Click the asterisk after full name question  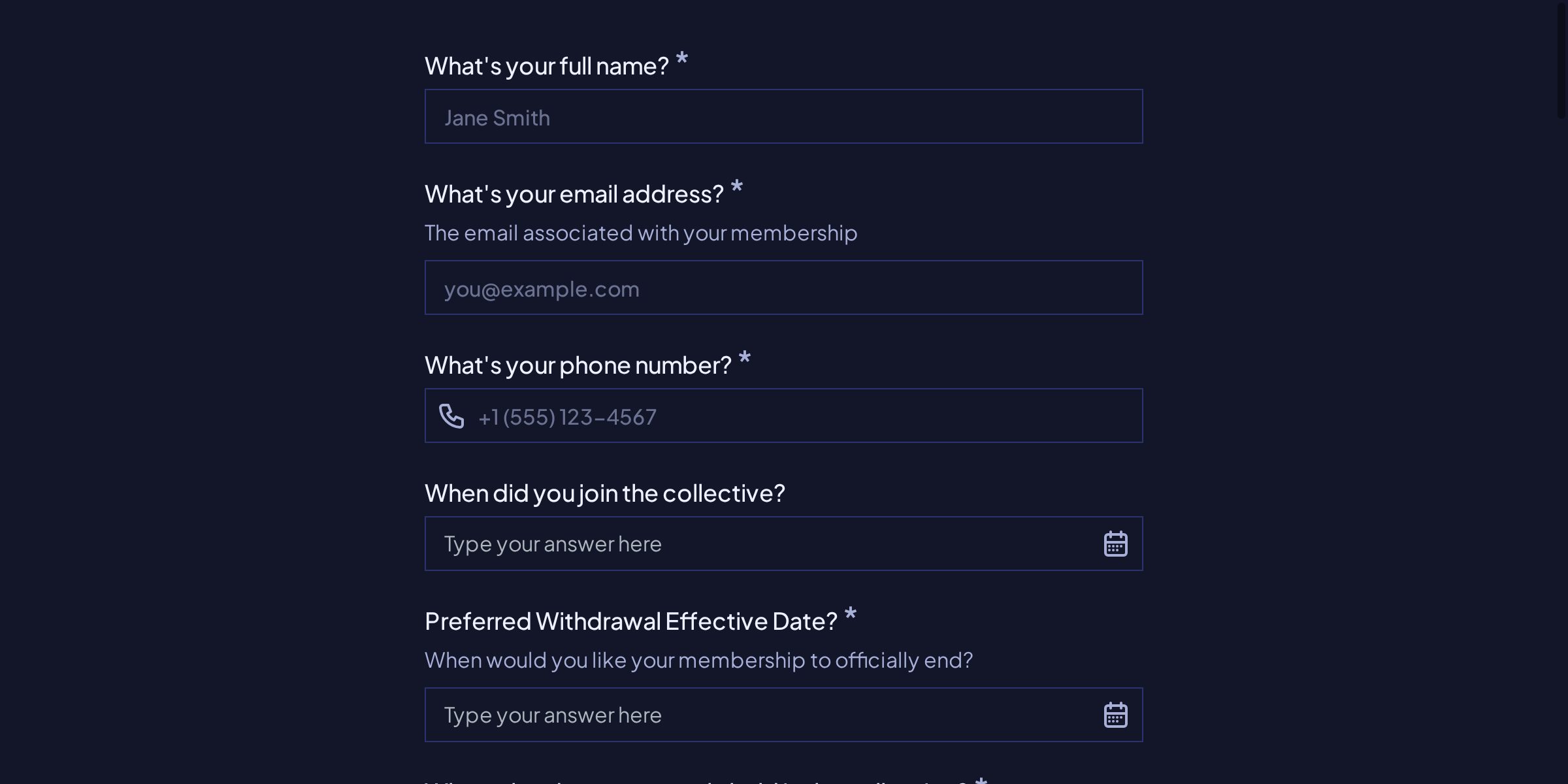(681, 59)
